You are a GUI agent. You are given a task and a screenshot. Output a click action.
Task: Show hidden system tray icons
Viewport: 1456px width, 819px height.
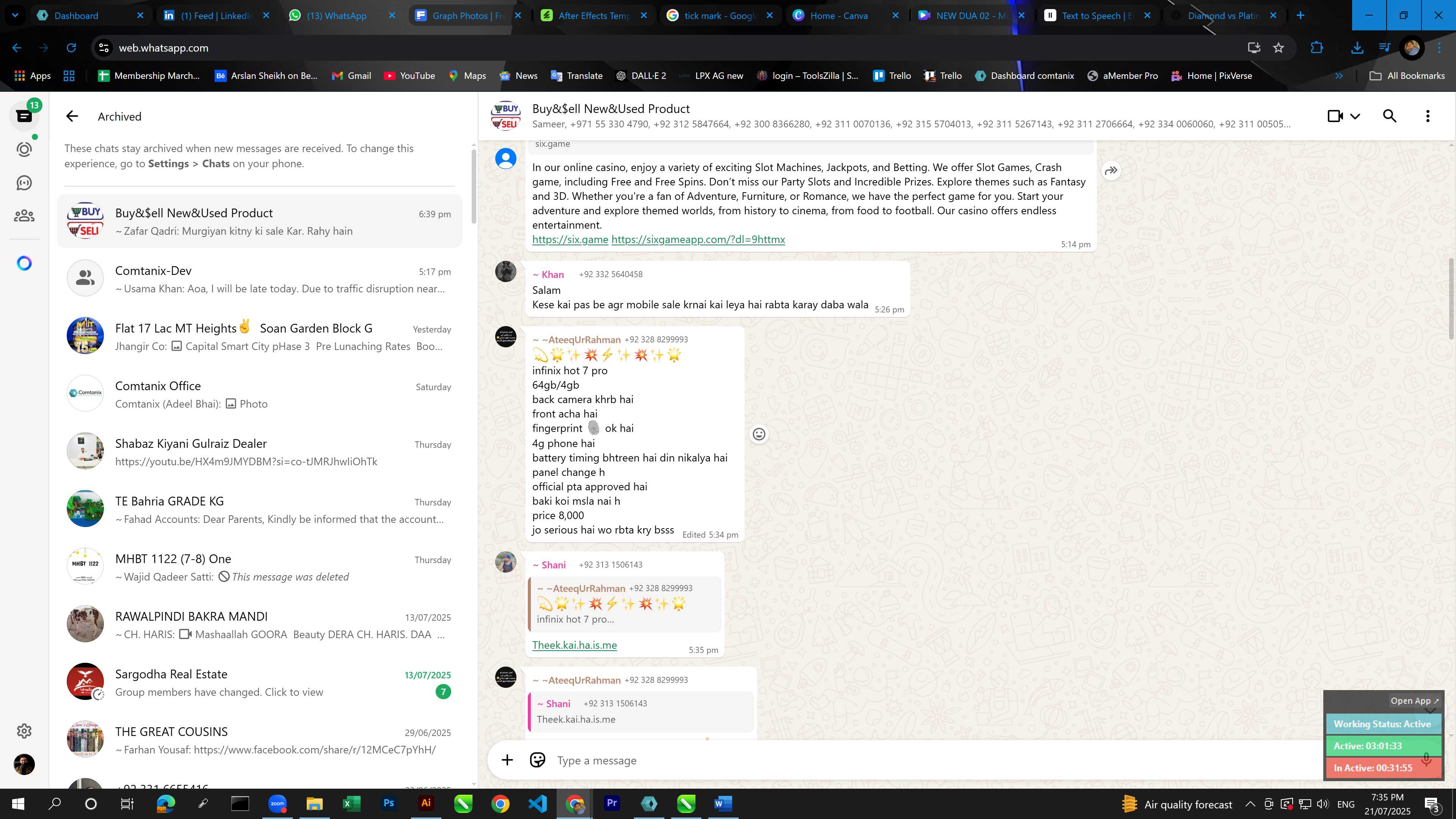click(x=1250, y=804)
